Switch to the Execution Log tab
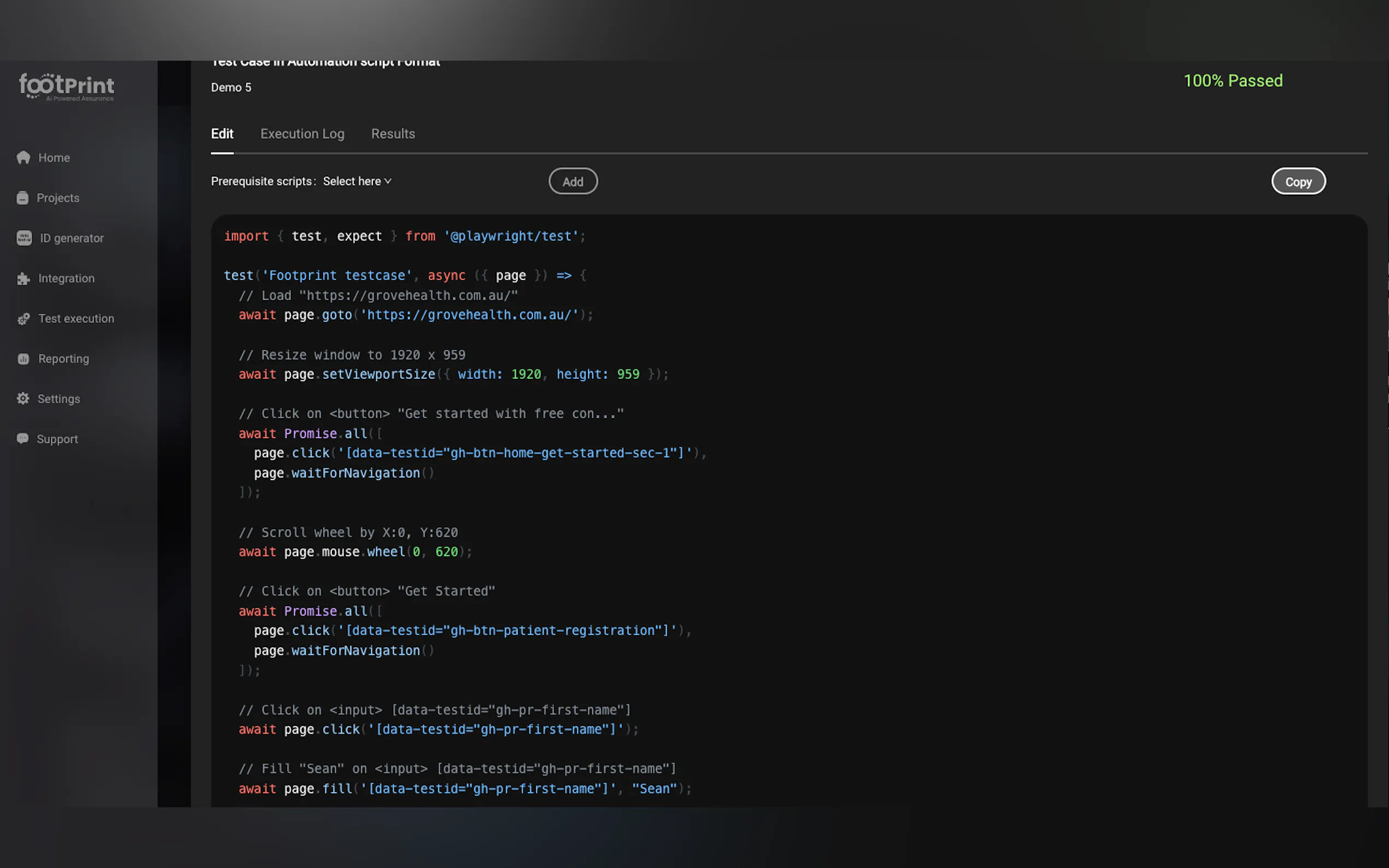Viewport: 1389px width, 868px height. click(x=302, y=134)
